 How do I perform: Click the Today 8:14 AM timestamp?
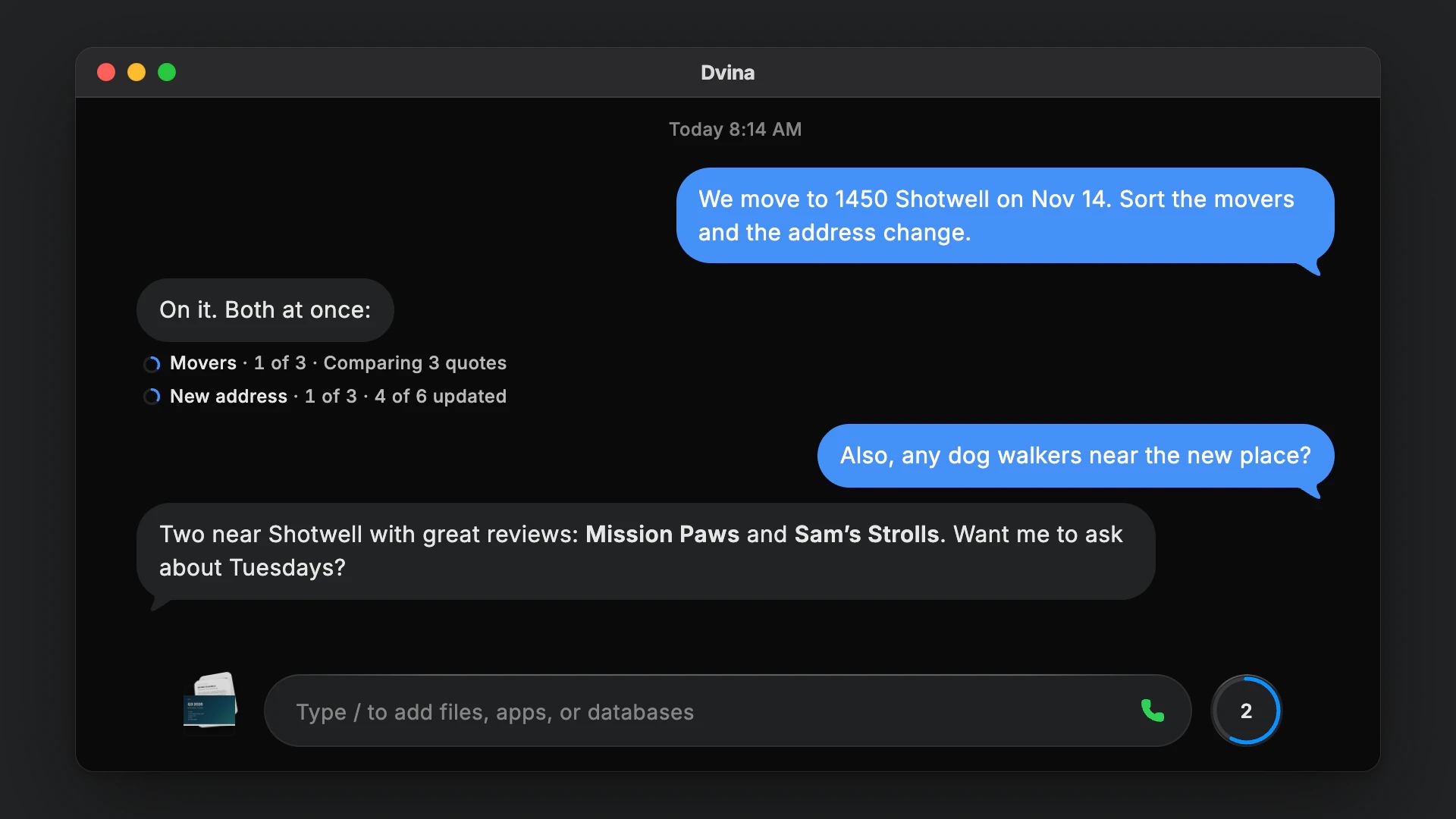[735, 130]
